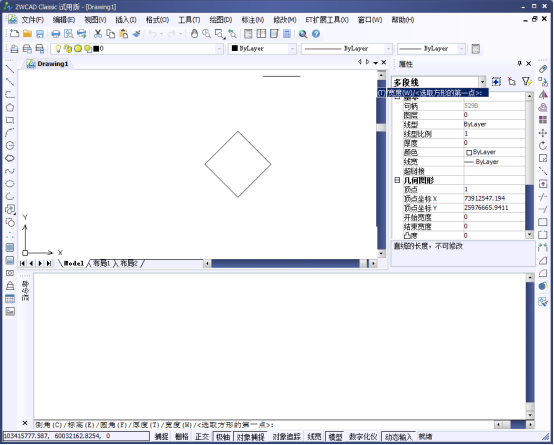Open the Help question mark icon

(x=316, y=34)
